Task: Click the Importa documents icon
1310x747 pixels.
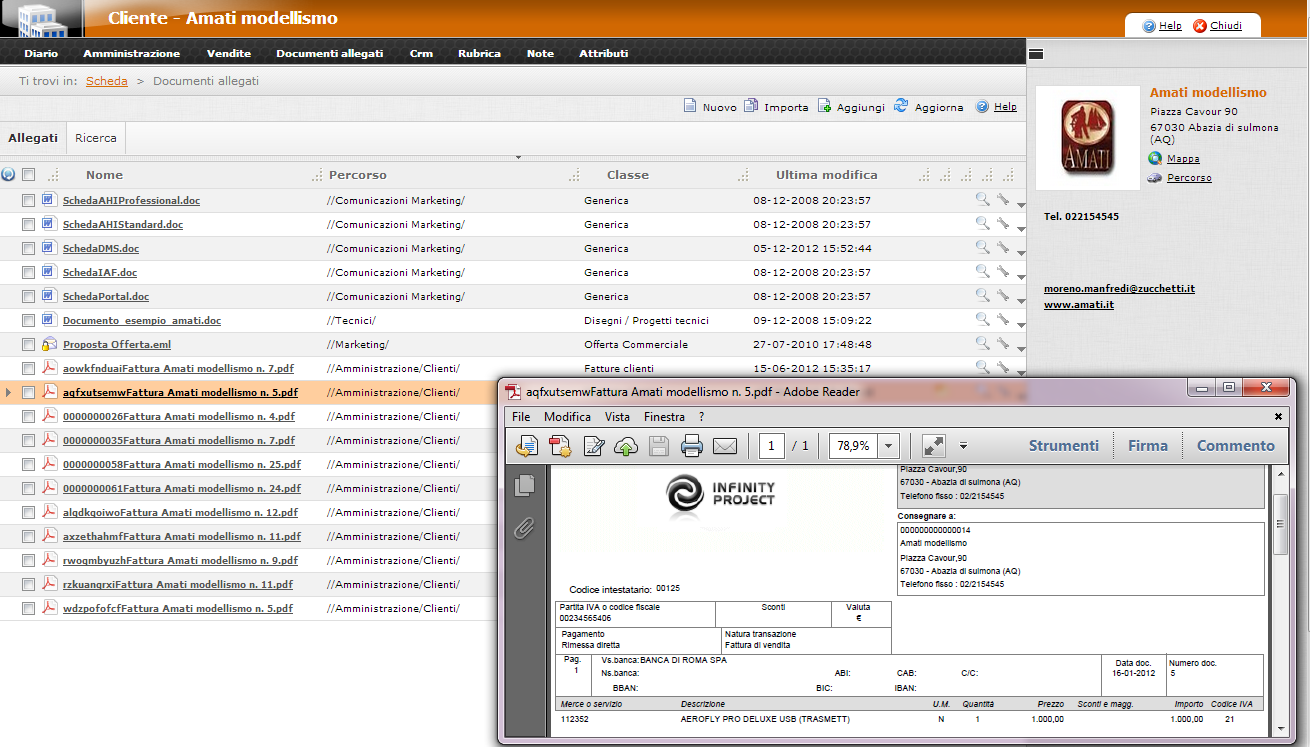Action: 752,106
